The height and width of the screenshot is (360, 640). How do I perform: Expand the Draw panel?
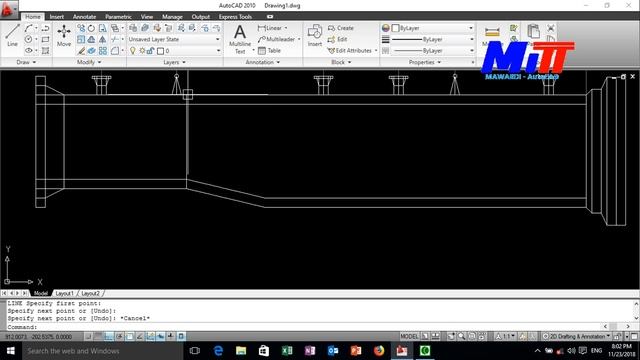pos(26,62)
